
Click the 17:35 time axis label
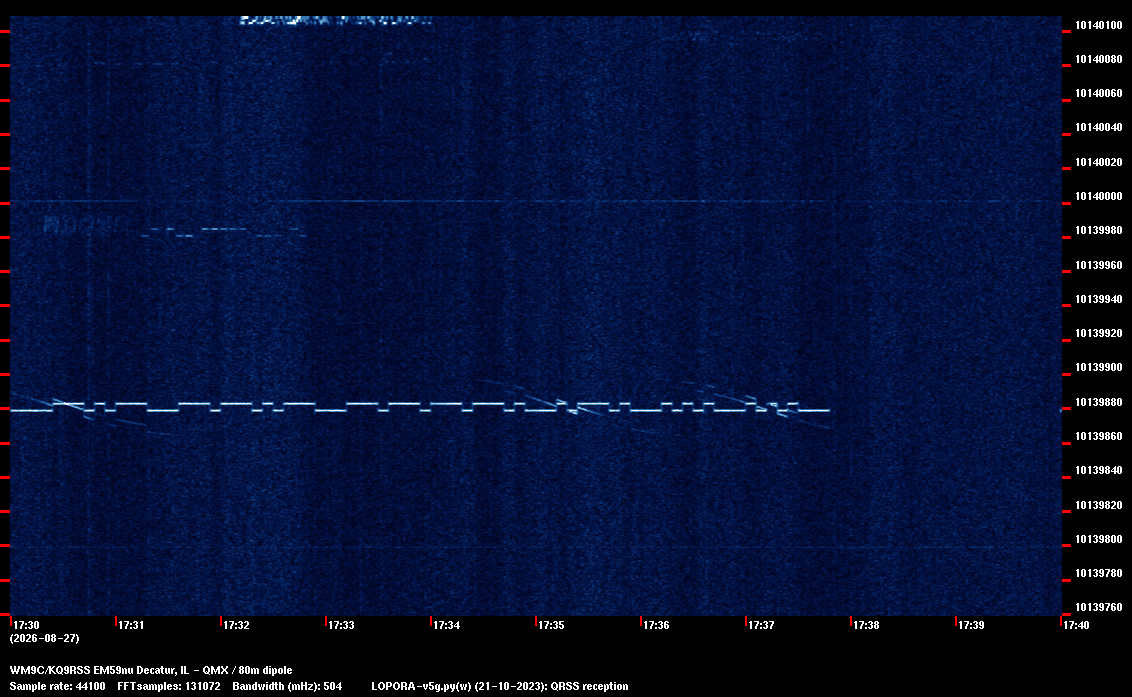(551, 625)
